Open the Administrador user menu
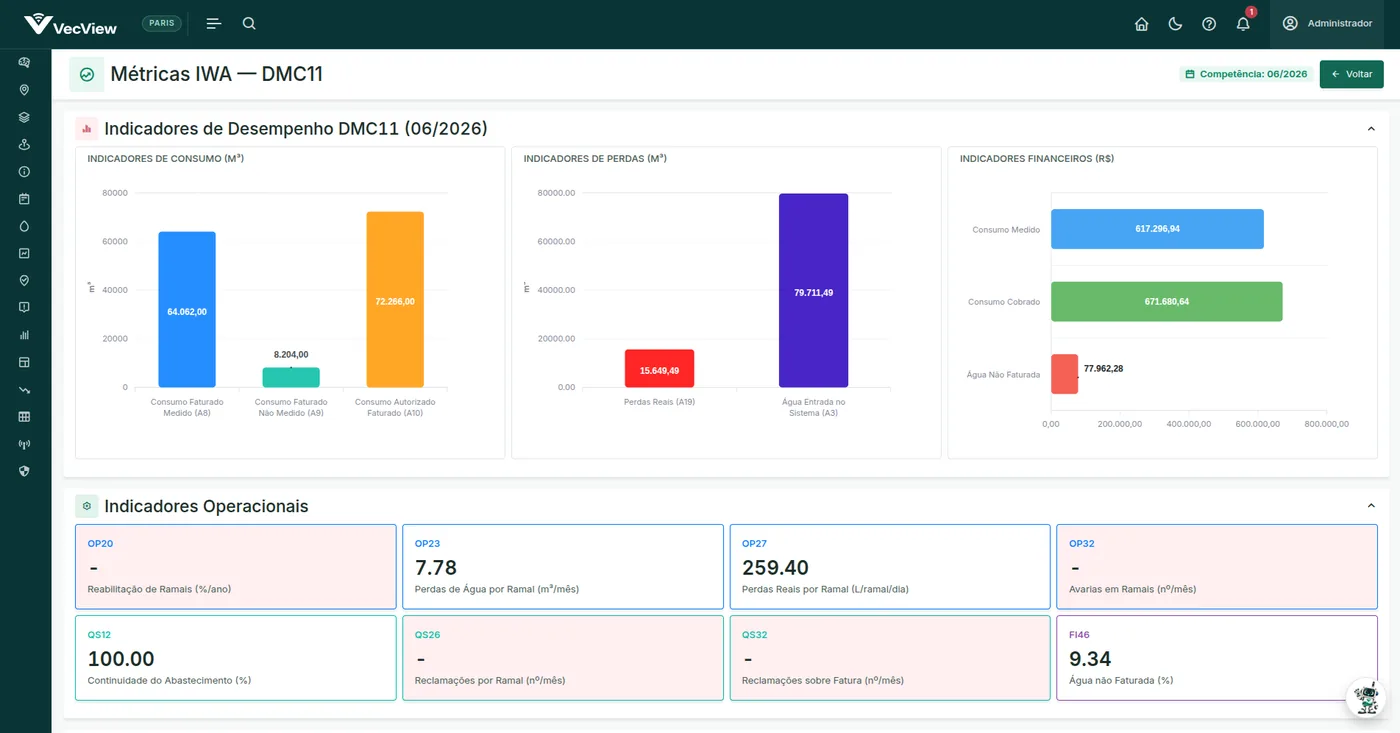This screenshot has height=733, width=1400. coord(1327,23)
